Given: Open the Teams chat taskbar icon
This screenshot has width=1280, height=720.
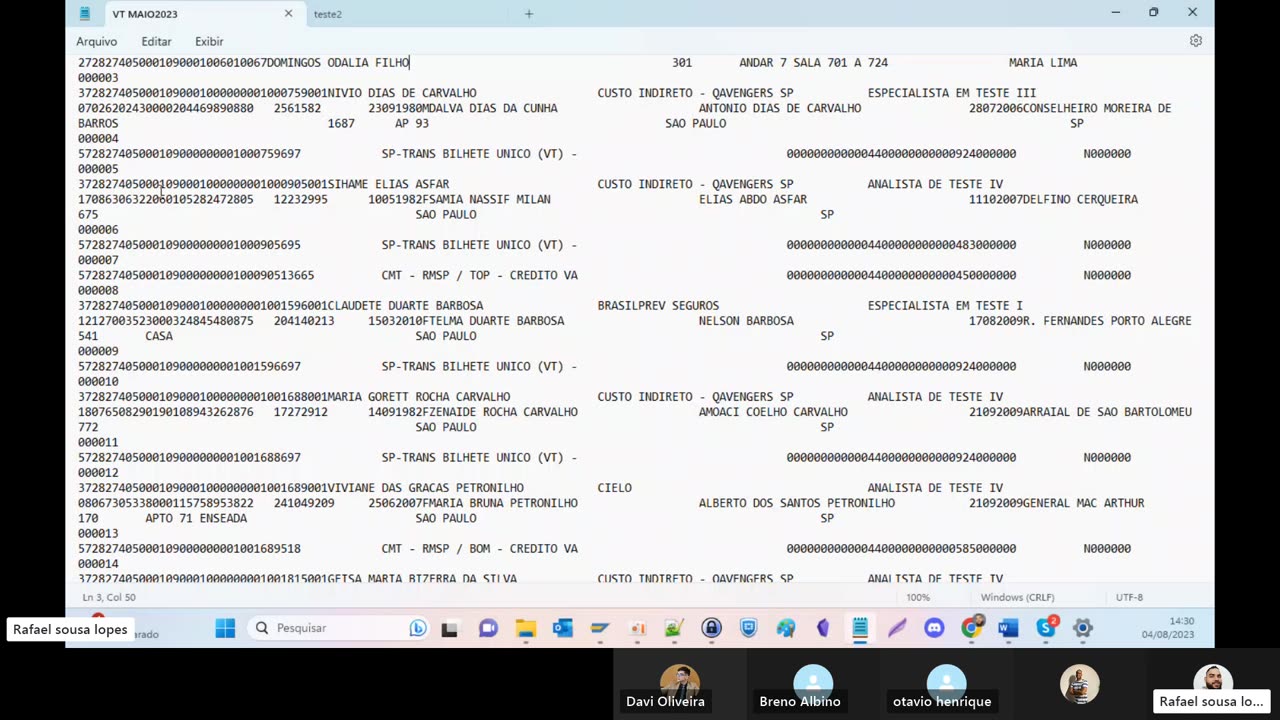Looking at the screenshot, I should pyautogui.click(x=488, y=628).
